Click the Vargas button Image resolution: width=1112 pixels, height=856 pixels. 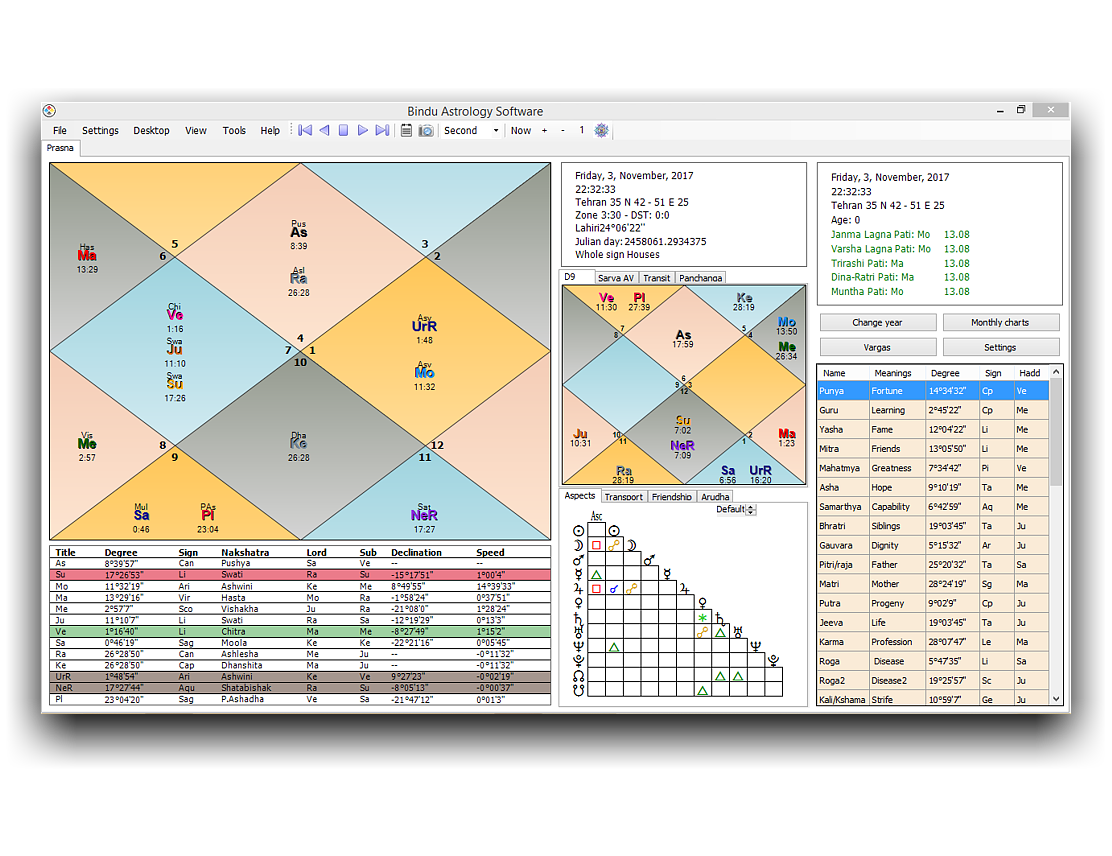[x=877, y=348]
